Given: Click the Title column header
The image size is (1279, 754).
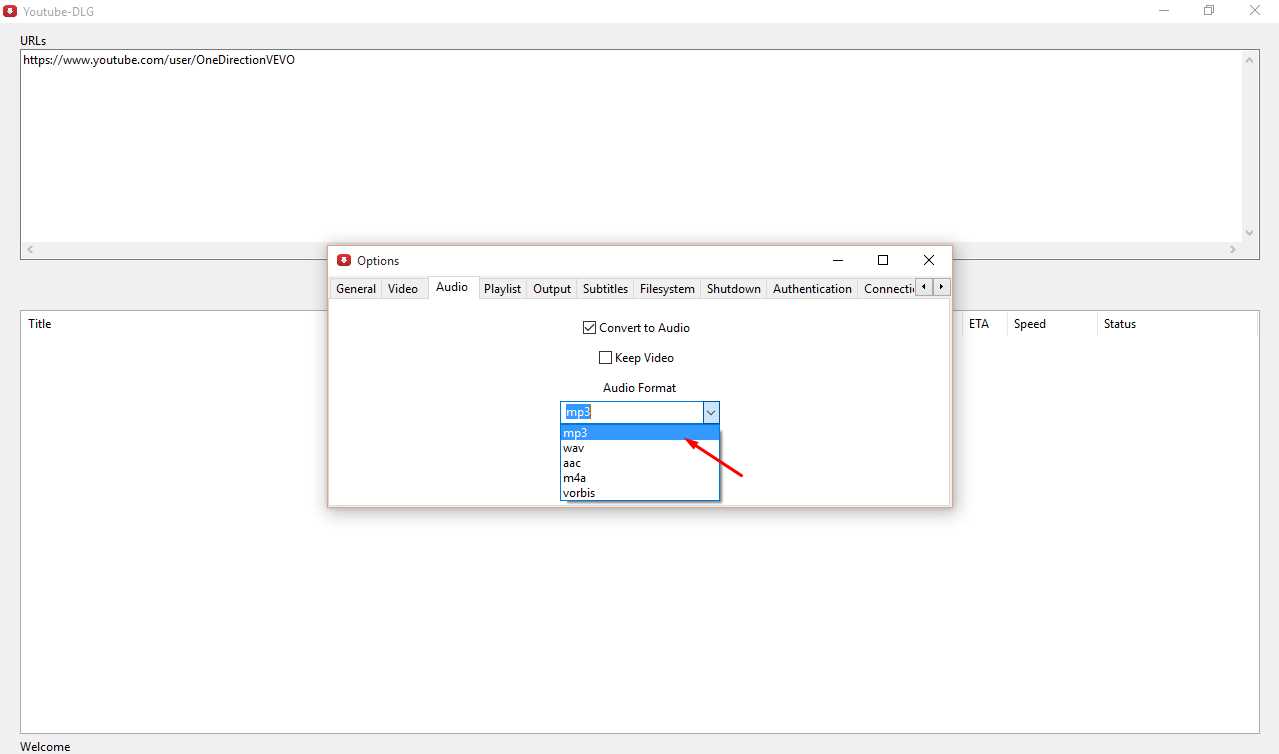Looking at the screenshot, I should [39, 323].
